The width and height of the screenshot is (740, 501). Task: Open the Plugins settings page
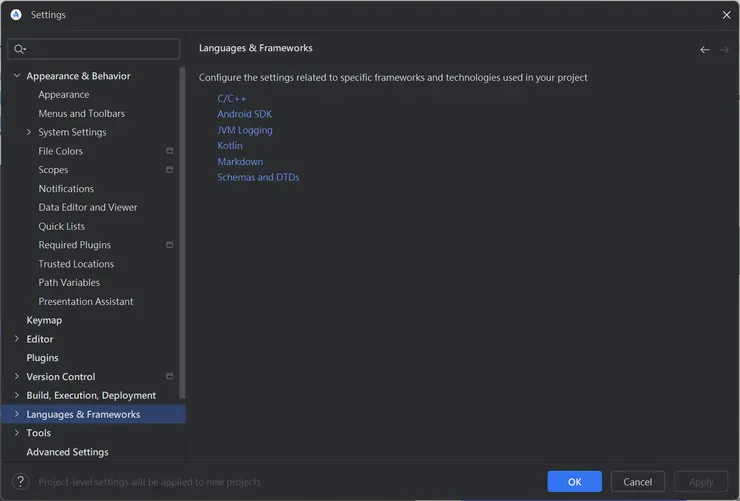[42, 358]
